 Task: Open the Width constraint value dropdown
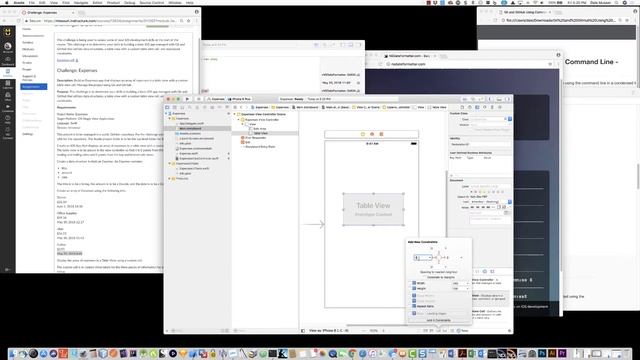tap(467, 283)
